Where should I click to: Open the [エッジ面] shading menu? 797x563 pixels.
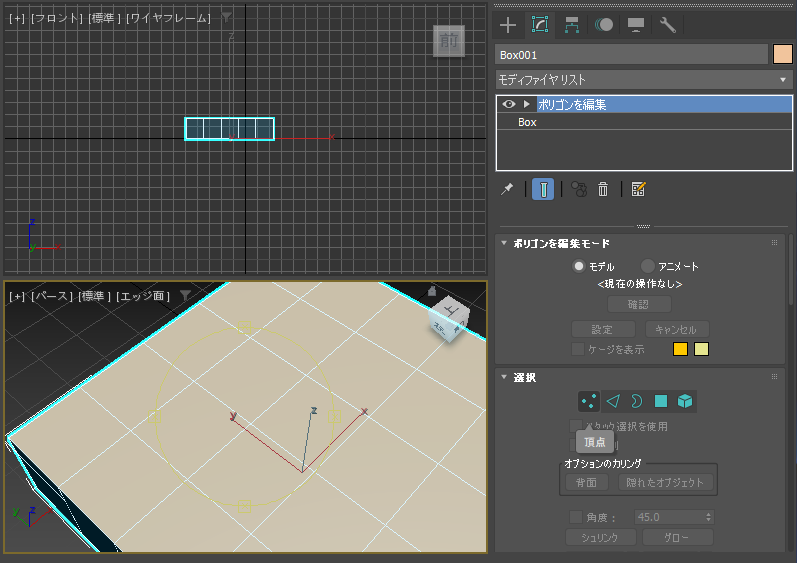(143, 296)
